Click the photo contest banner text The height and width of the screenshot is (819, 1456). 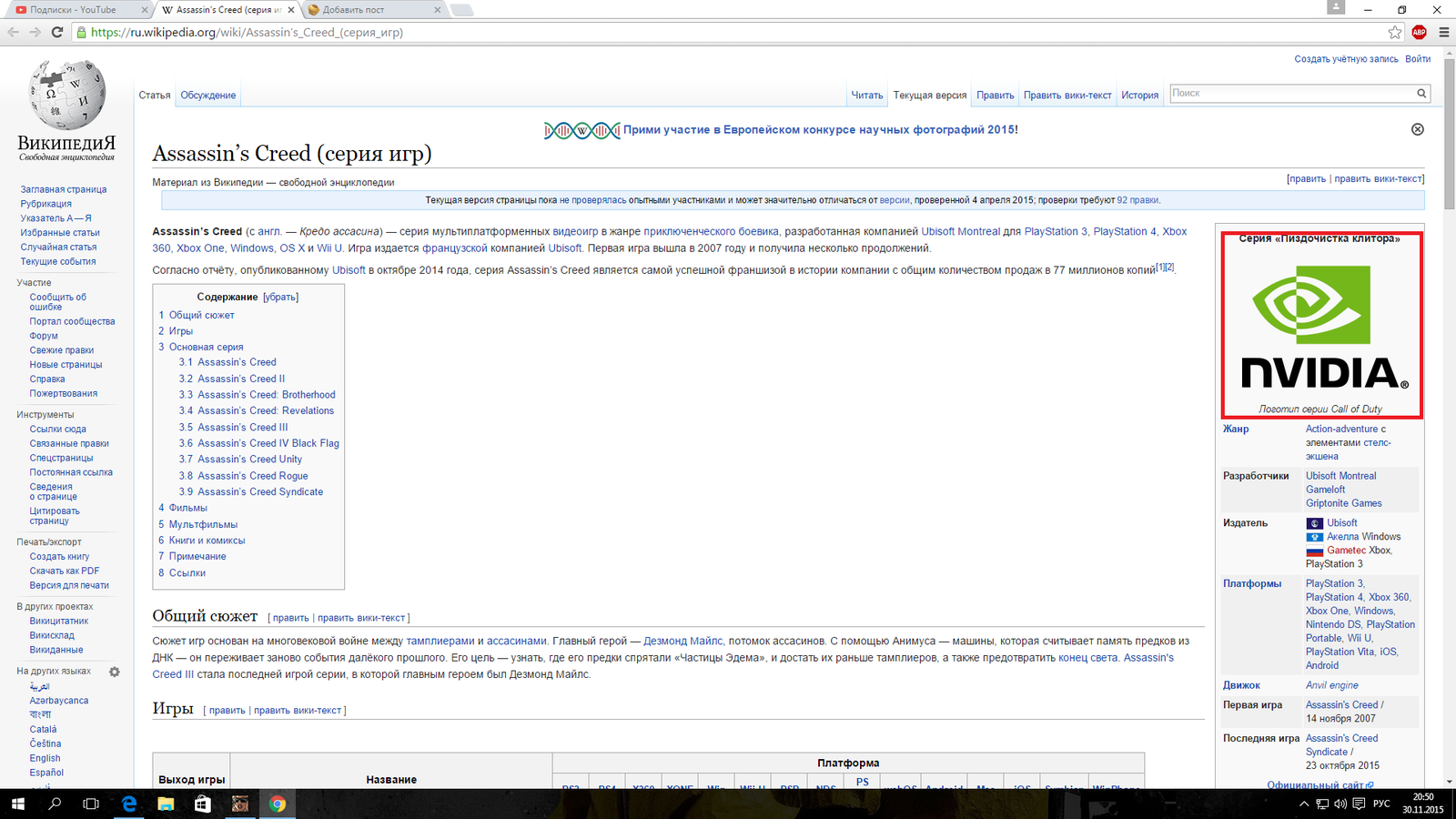pos(820,130)
